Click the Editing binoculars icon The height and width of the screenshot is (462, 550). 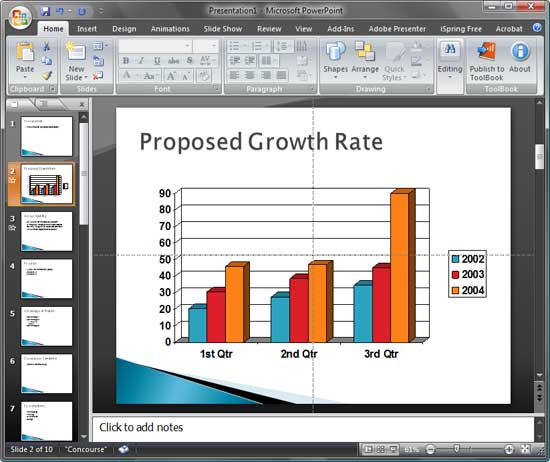coord(450,50)
